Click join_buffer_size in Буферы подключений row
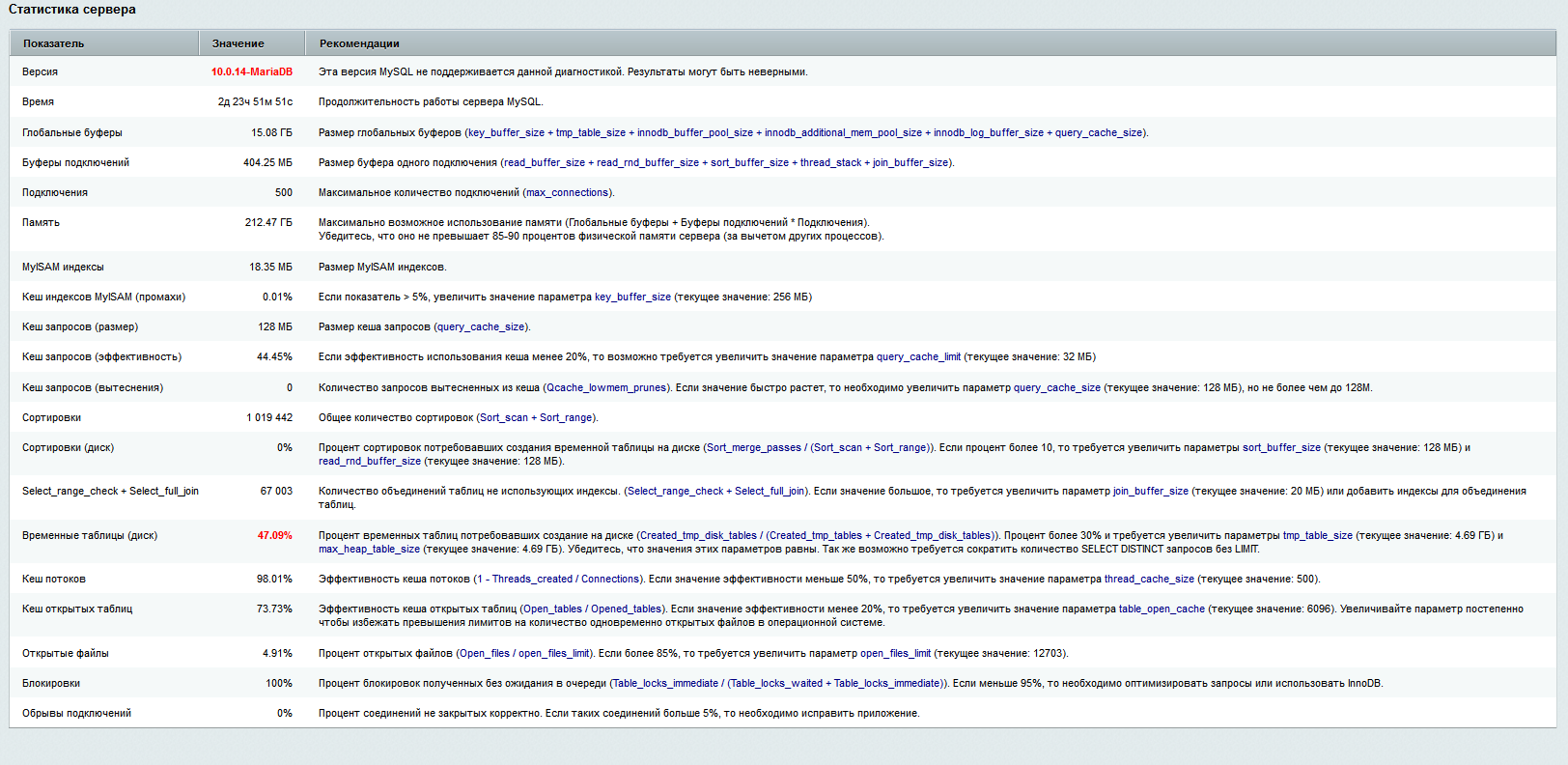1568x765 pixels. click(x=910, y=162)
